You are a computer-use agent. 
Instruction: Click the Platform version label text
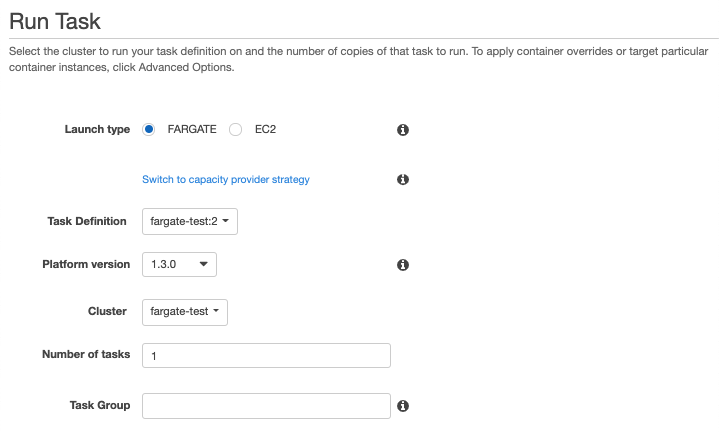(86, 264)
